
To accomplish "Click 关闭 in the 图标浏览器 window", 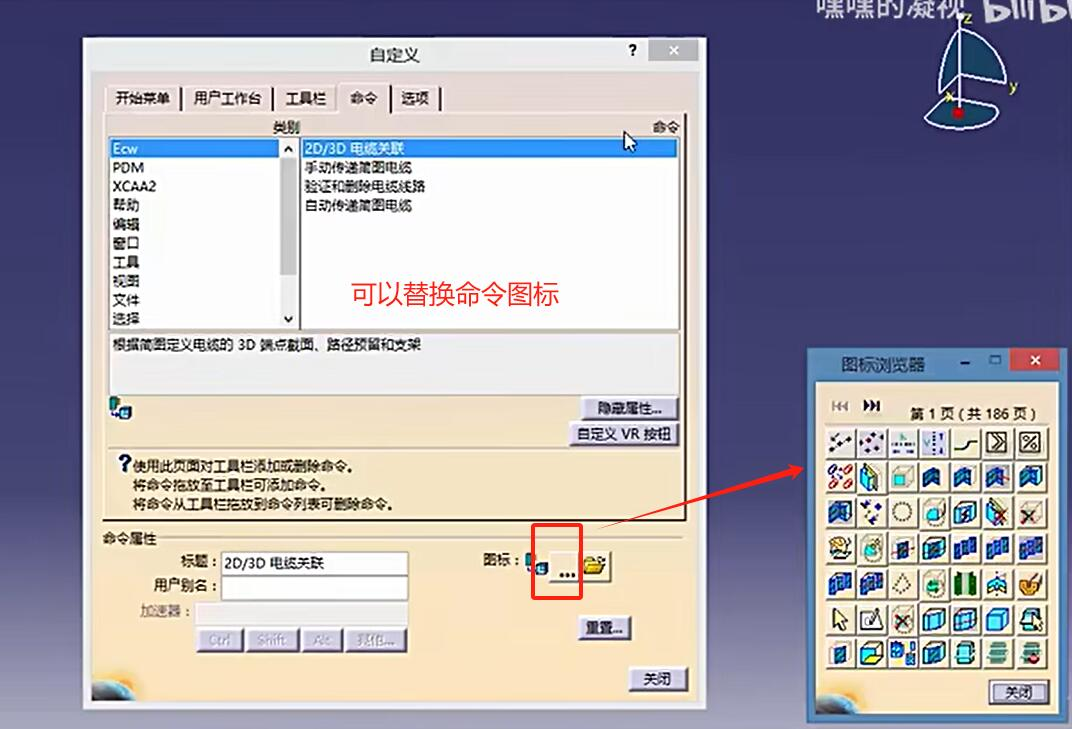I will (1019, 692).
